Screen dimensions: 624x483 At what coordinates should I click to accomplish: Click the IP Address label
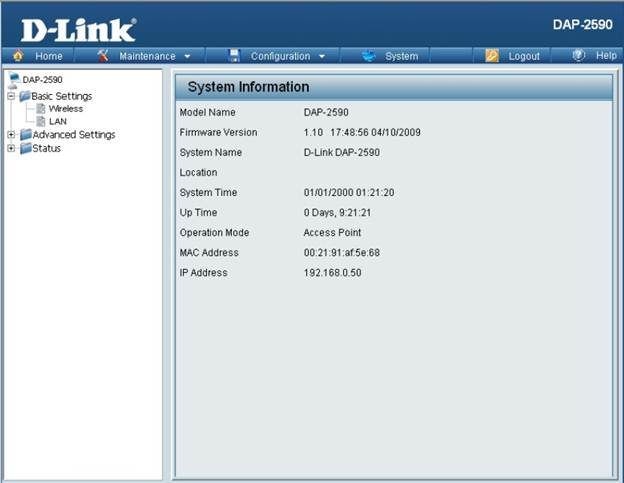(203, 273)
